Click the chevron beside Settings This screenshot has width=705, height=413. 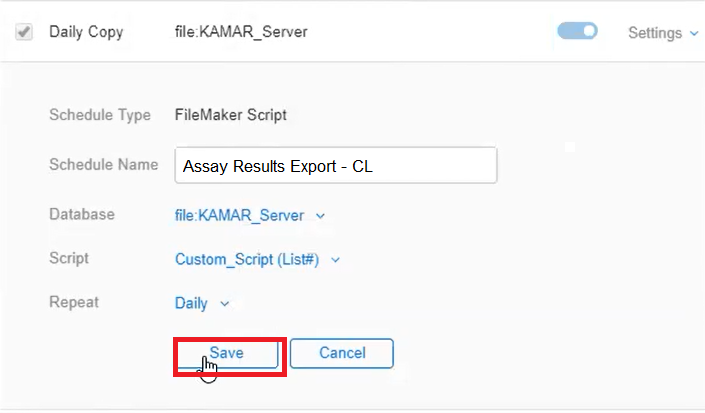694,33
